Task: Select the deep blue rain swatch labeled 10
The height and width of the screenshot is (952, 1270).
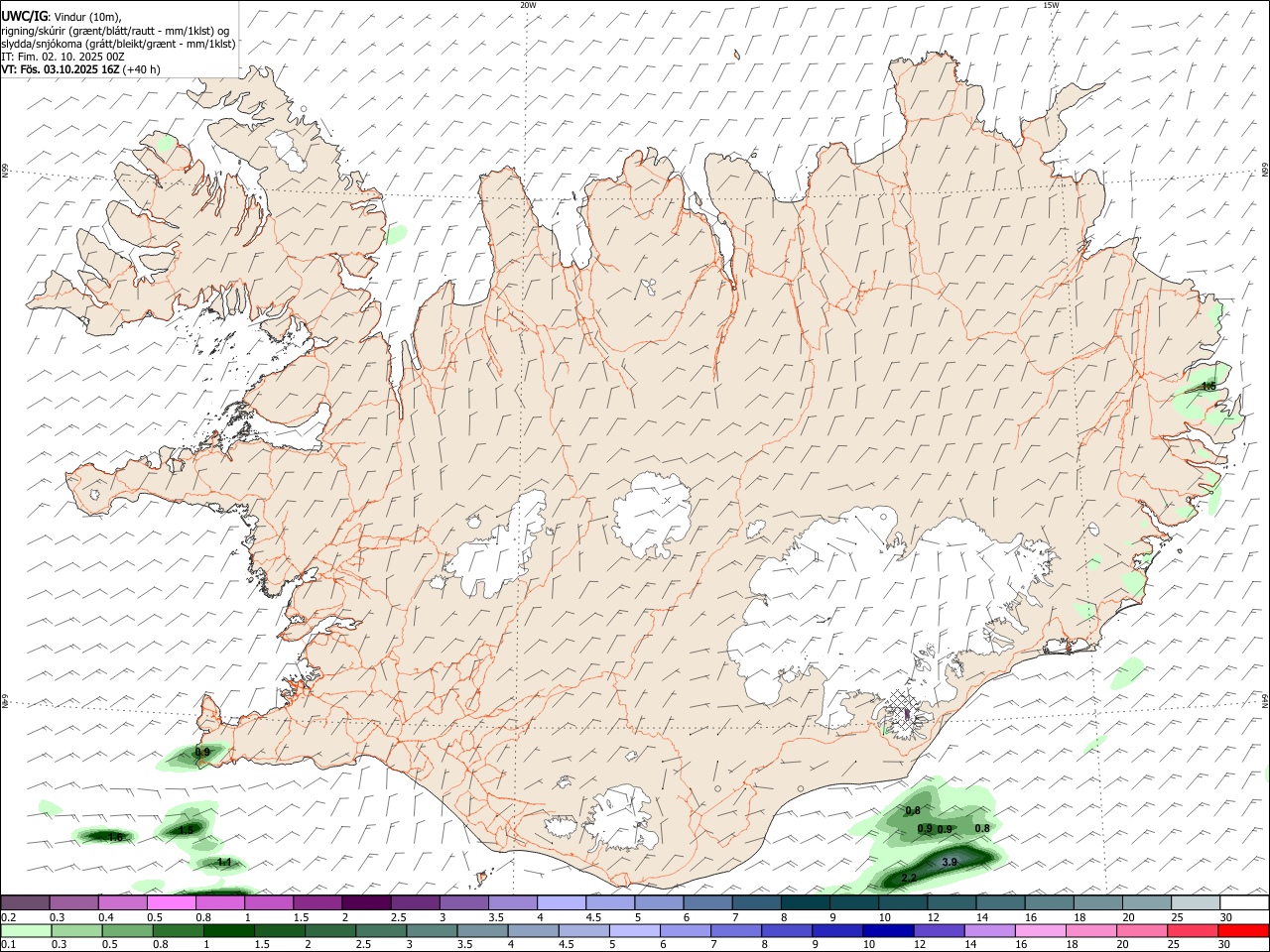Action: tap(887, 930)
